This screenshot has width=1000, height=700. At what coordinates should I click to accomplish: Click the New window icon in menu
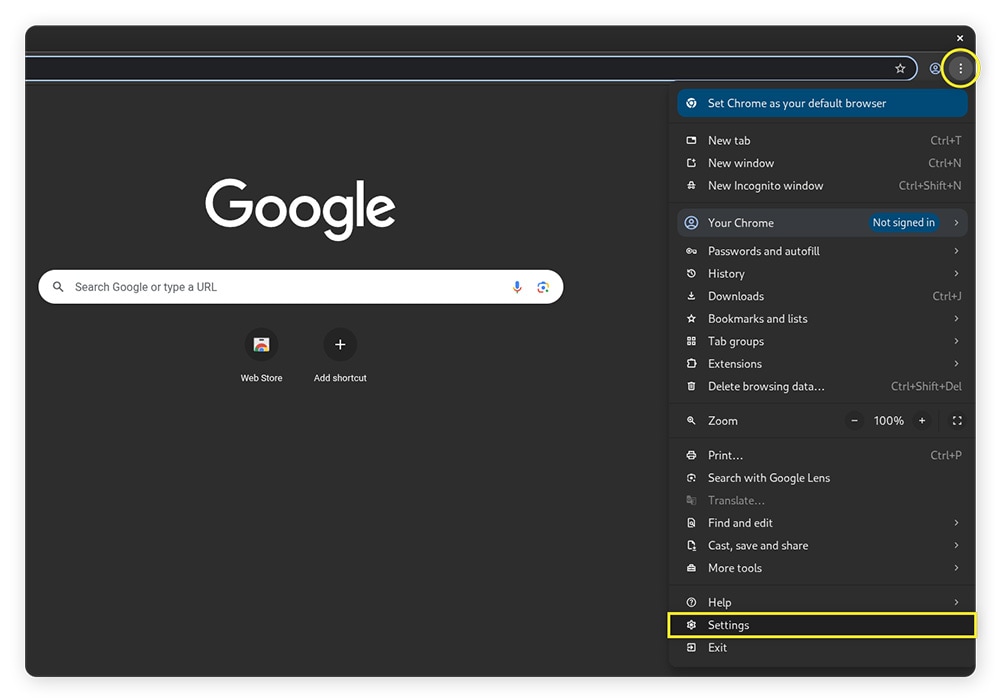click(691, 163)
